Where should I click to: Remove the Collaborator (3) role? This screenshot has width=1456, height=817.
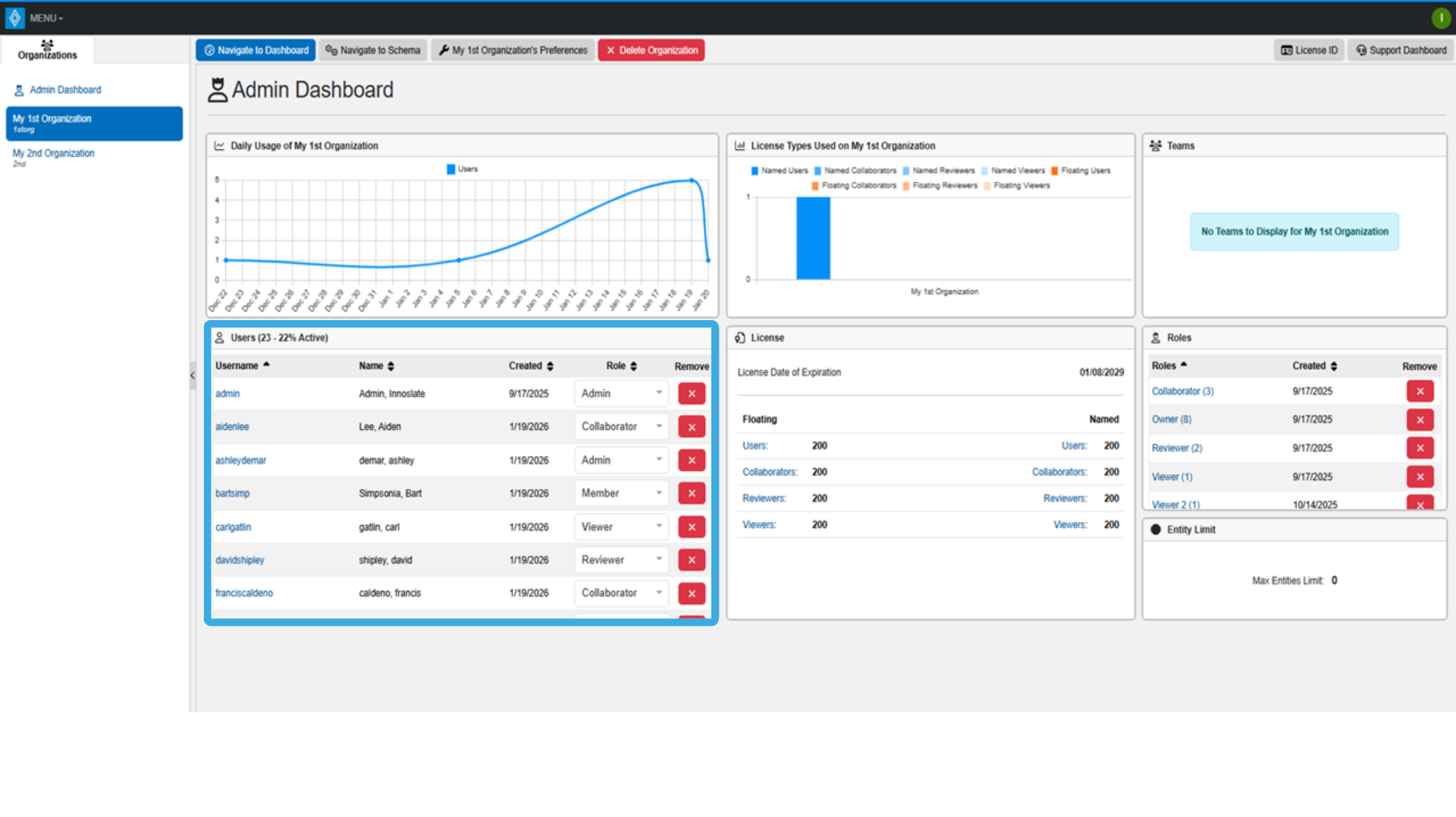(1420, 391)
